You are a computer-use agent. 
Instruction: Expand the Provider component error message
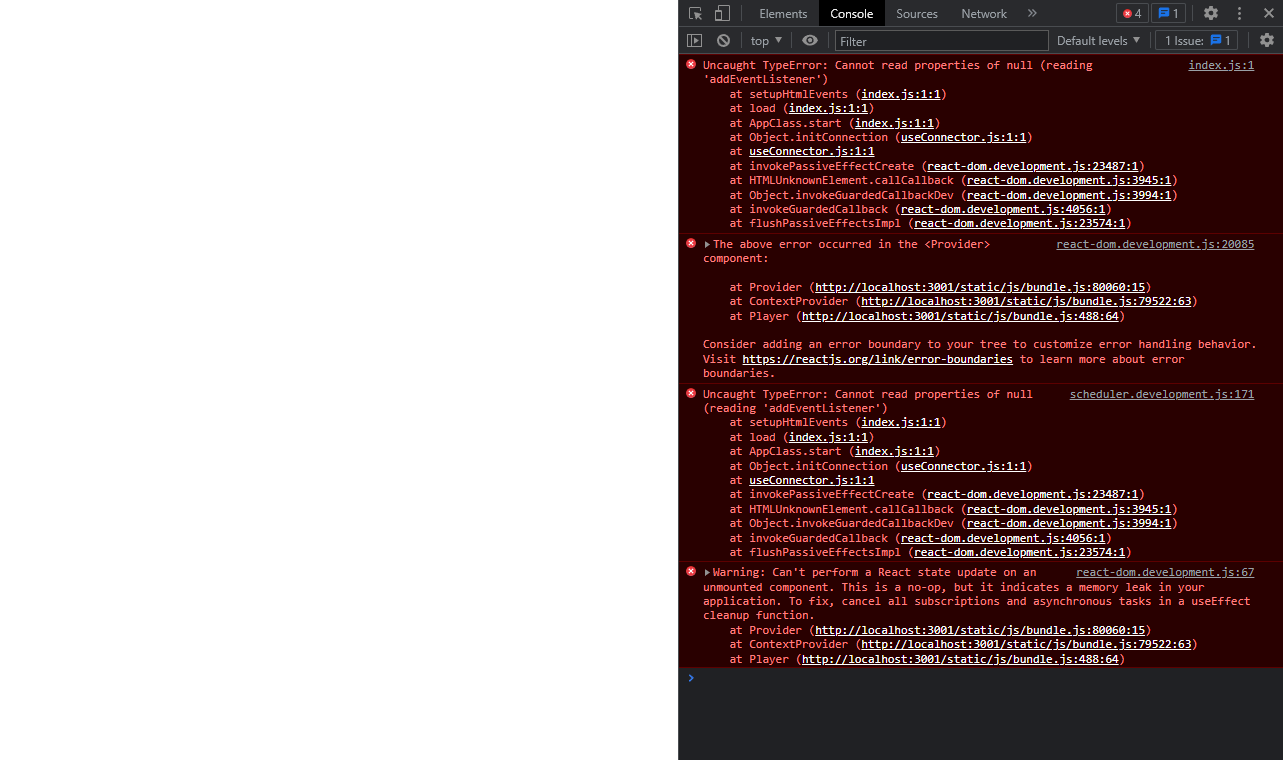706,243
